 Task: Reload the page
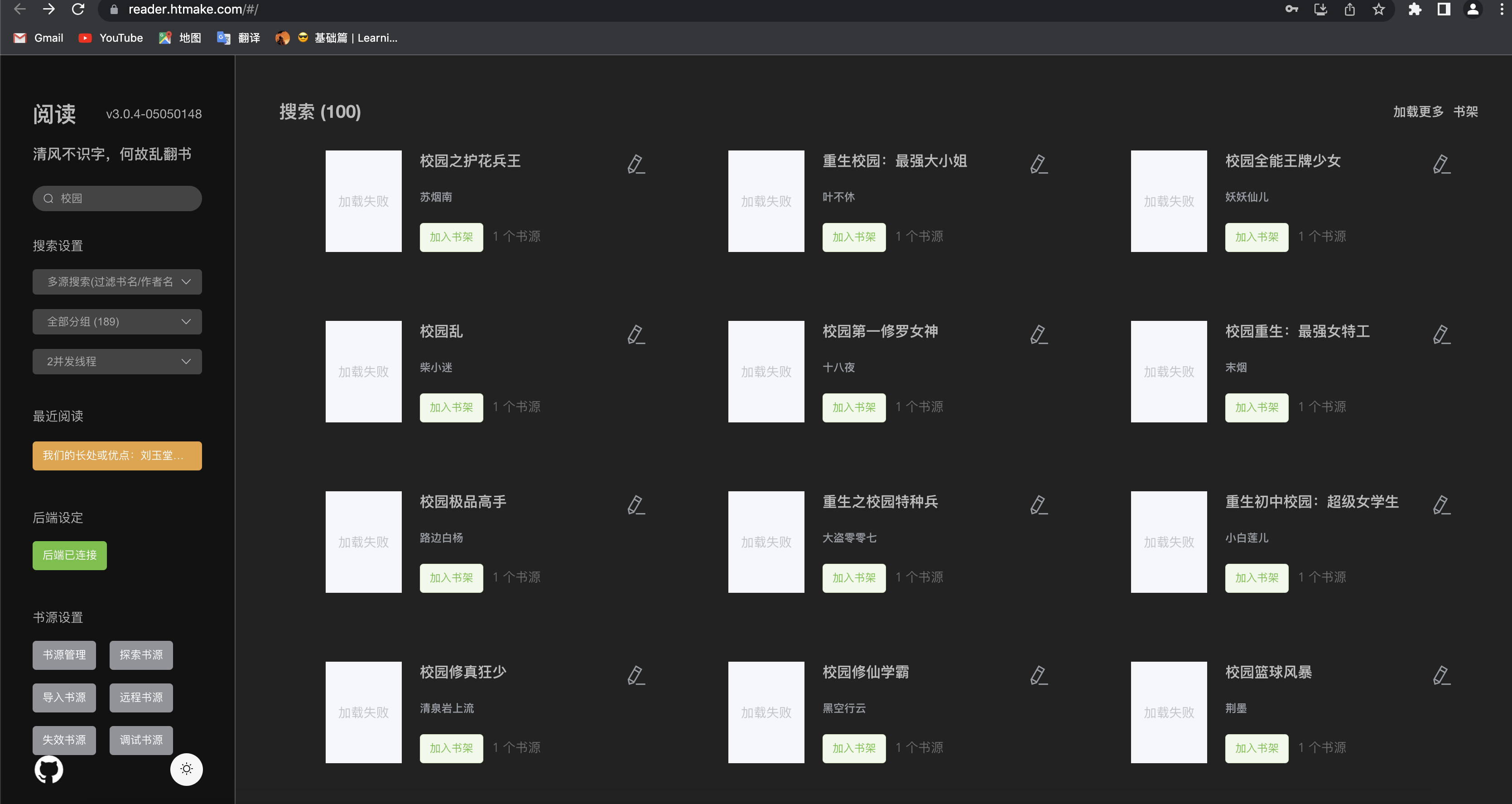[x=78, y=10]
